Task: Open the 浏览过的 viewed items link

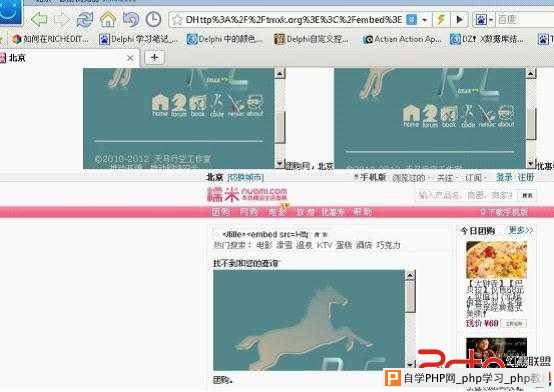Action: pos(408,177)
